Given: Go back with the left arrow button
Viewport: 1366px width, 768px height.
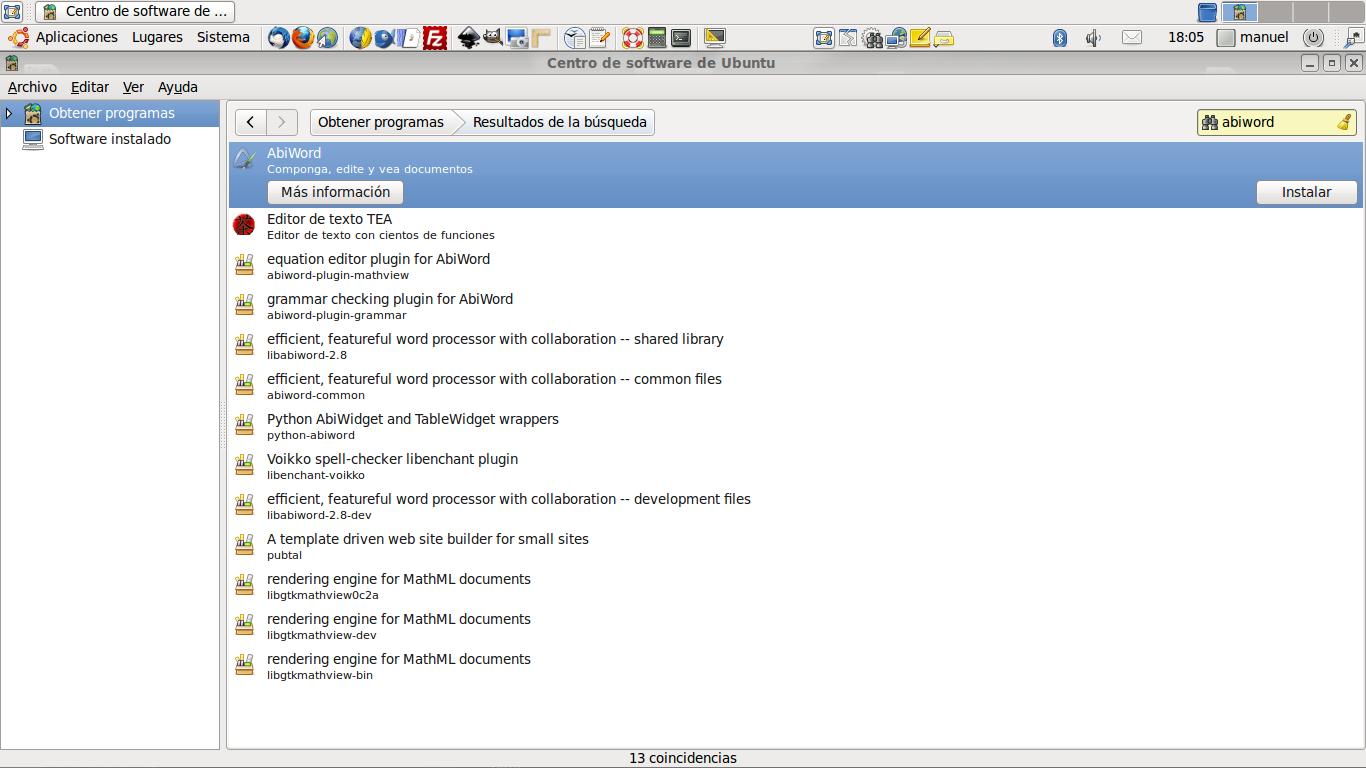Looking at the screenshot, I should coord(250,122).
